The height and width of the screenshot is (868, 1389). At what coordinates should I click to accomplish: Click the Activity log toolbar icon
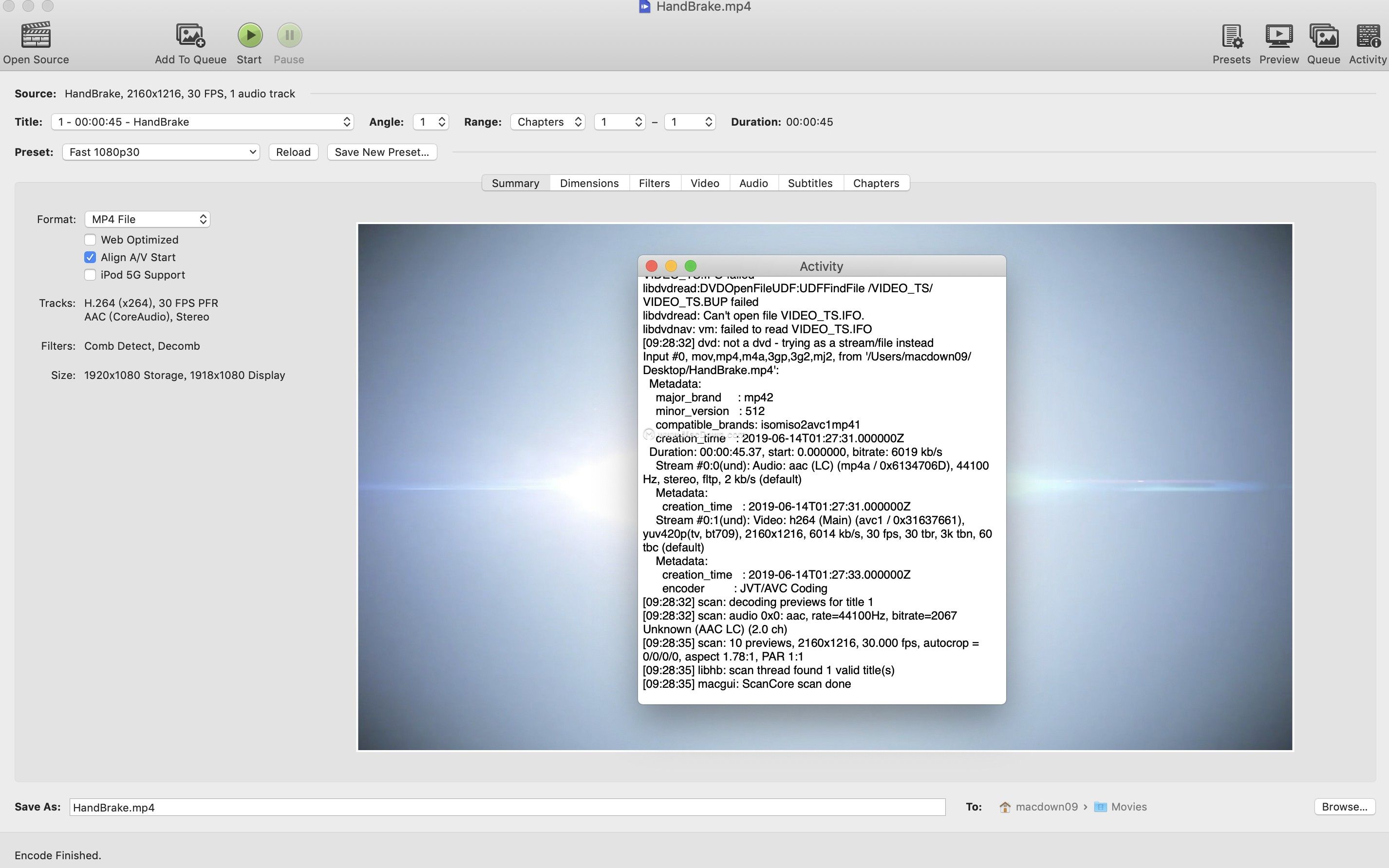(x=1369, y=36)
